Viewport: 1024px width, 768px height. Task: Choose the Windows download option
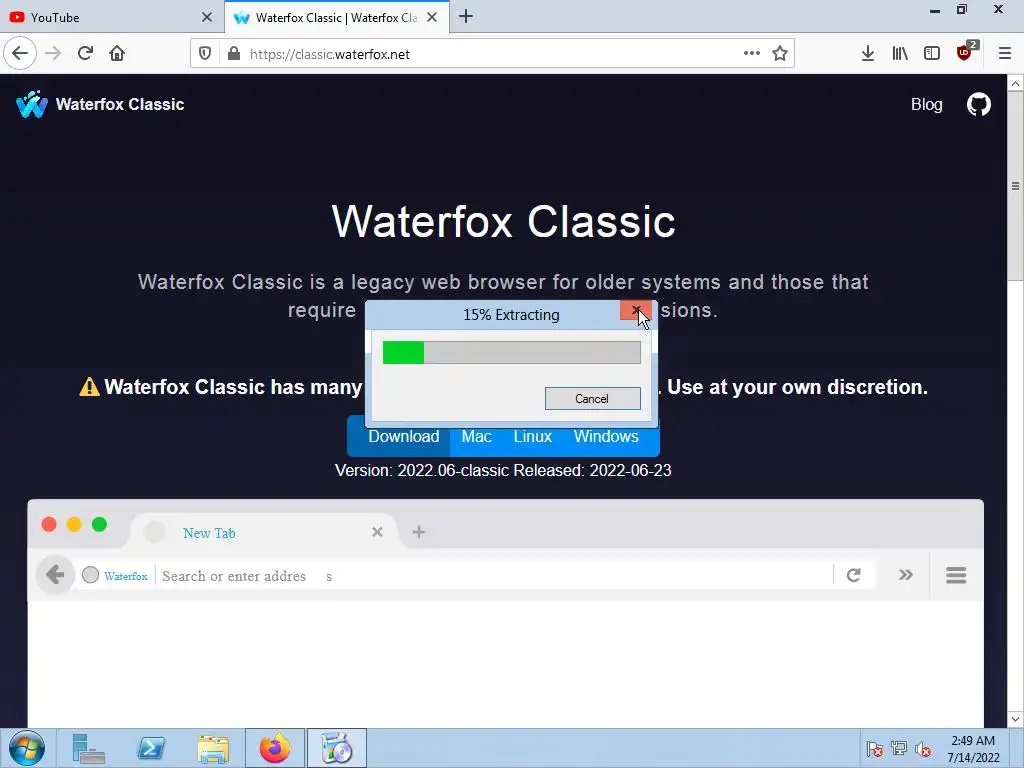pos(606,437)
